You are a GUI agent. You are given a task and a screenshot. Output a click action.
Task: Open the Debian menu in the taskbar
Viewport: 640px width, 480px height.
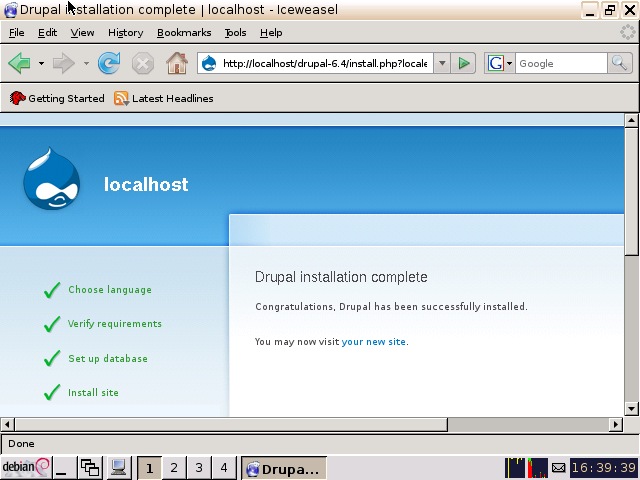point(26,467)
